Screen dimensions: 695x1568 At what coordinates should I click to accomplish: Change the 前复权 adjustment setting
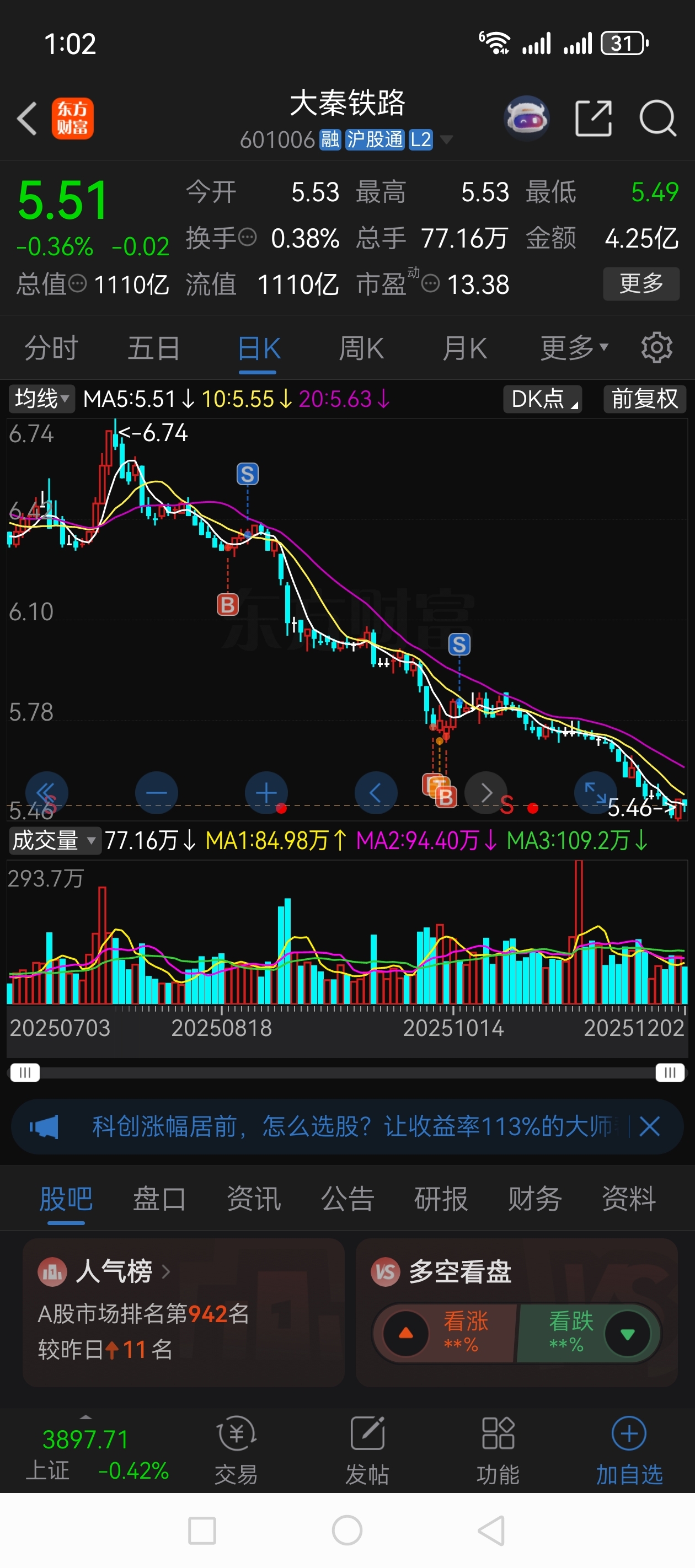pyautogui.click(x=645, y=399)
